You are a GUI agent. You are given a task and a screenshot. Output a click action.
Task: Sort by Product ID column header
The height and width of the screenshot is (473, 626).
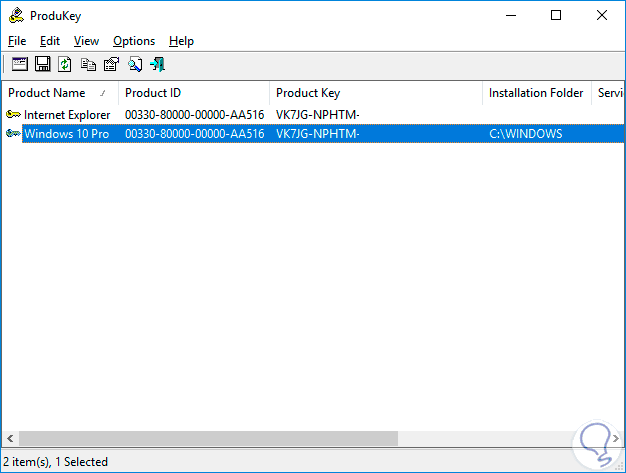click(194, 93)
